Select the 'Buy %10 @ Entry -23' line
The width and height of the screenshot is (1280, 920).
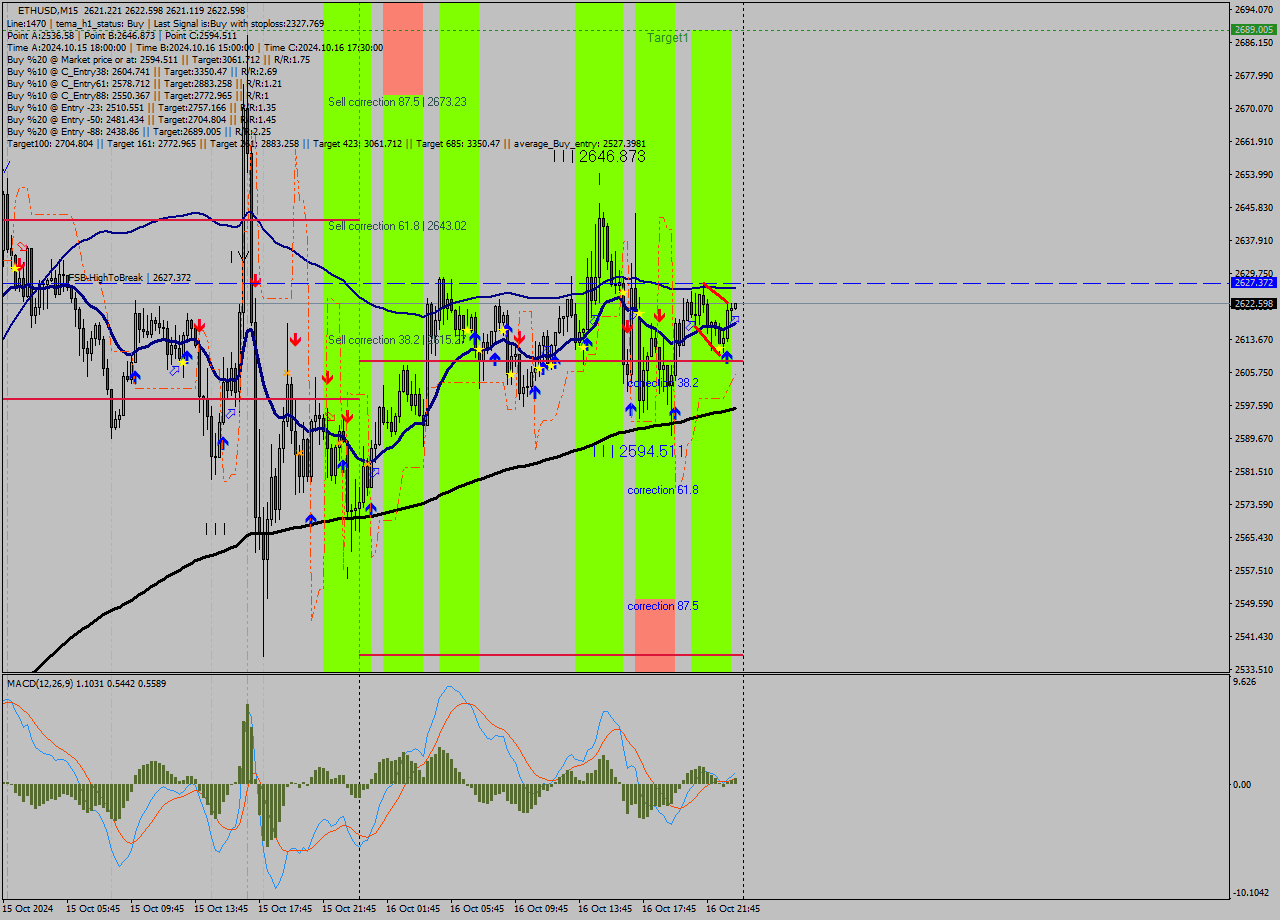[141, 107]
